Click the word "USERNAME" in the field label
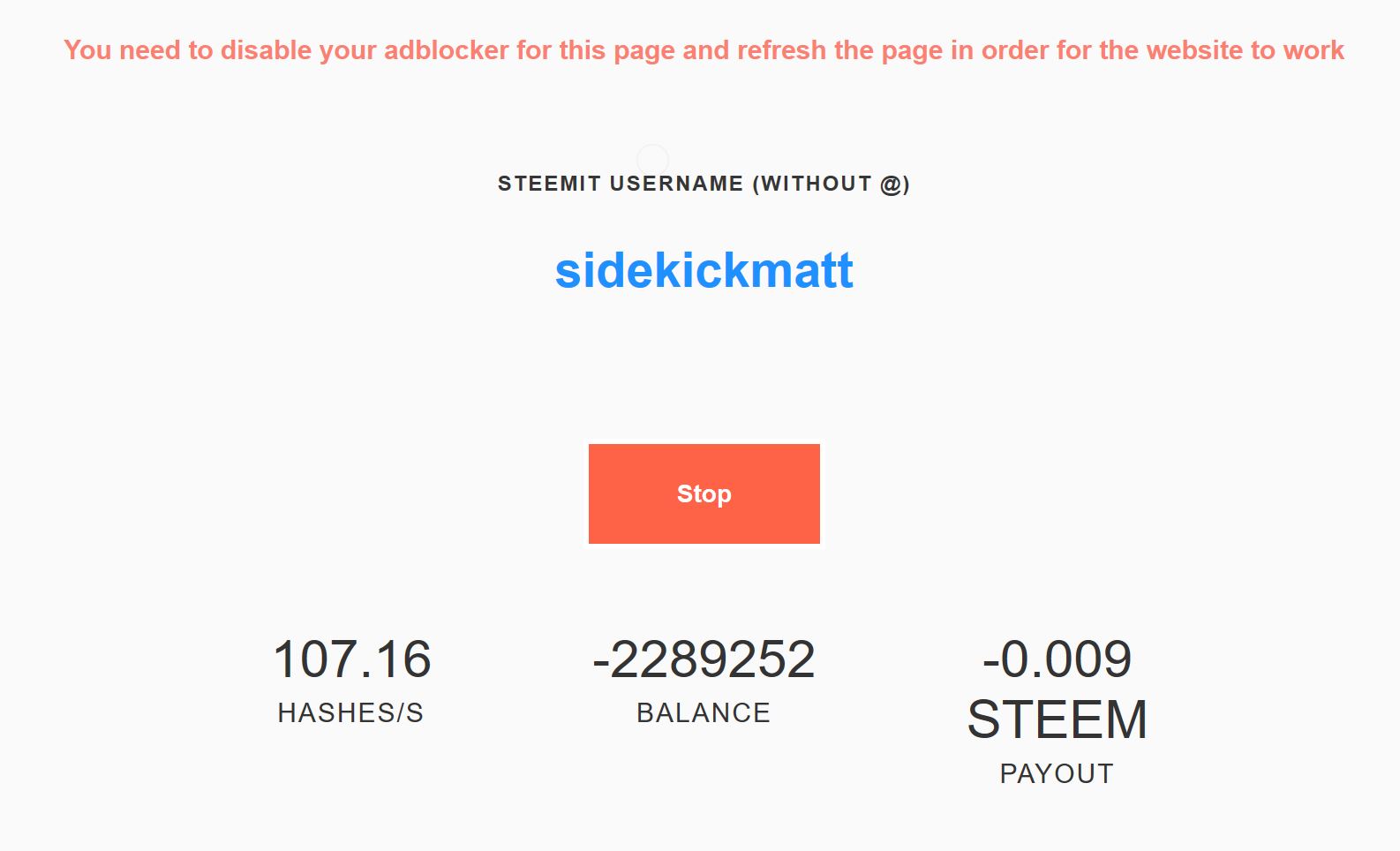The image size is (1400, 851). tap(676, 184)
